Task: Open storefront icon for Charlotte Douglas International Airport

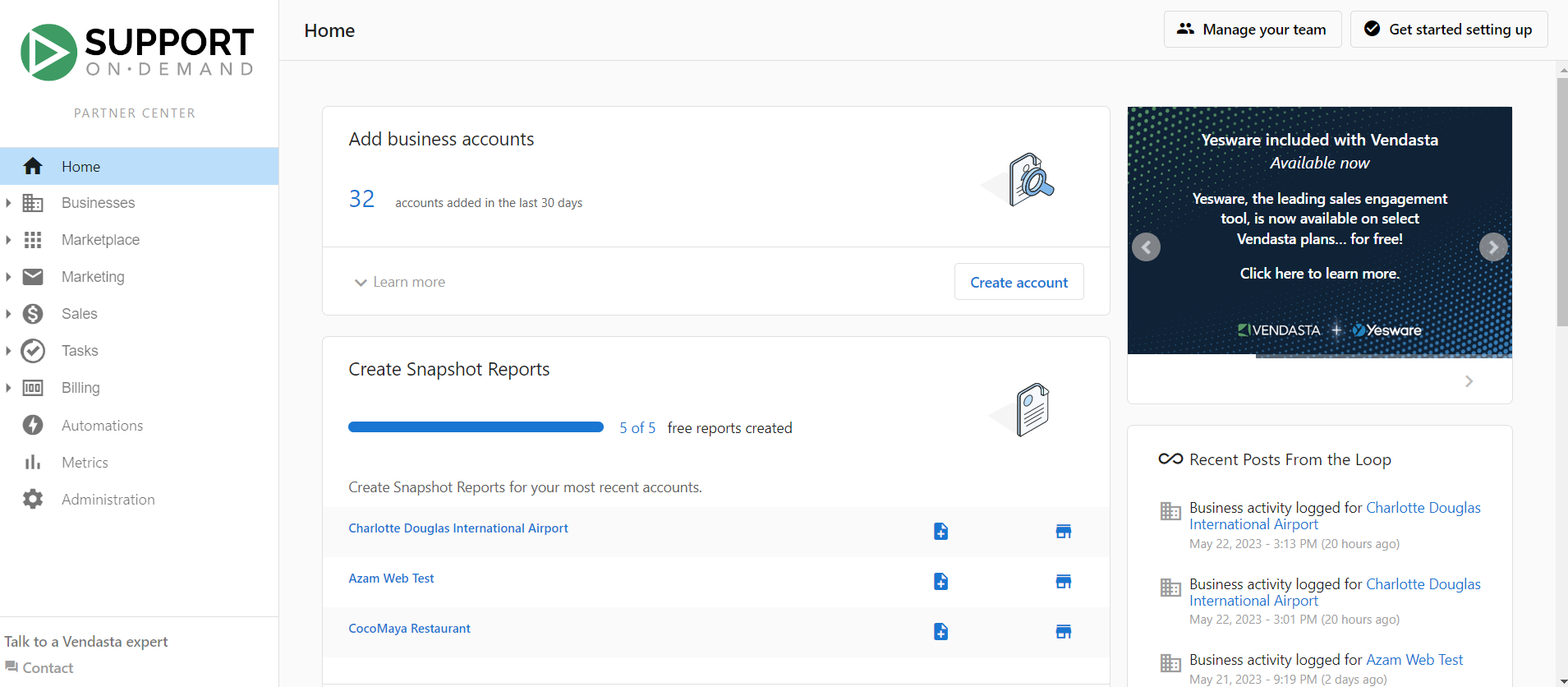Action: [1064, 532]
